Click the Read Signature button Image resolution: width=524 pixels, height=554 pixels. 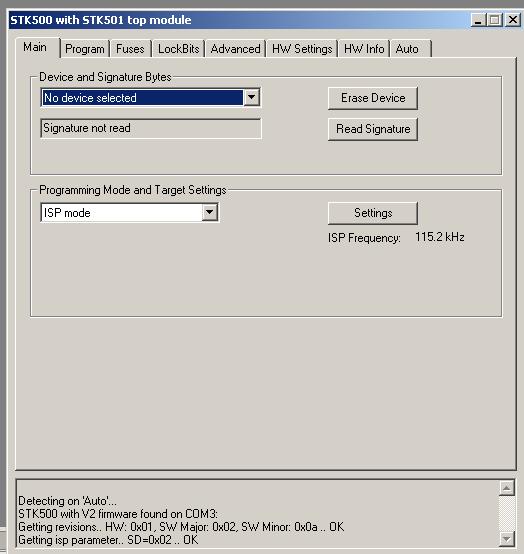click(x=373, y=129)
